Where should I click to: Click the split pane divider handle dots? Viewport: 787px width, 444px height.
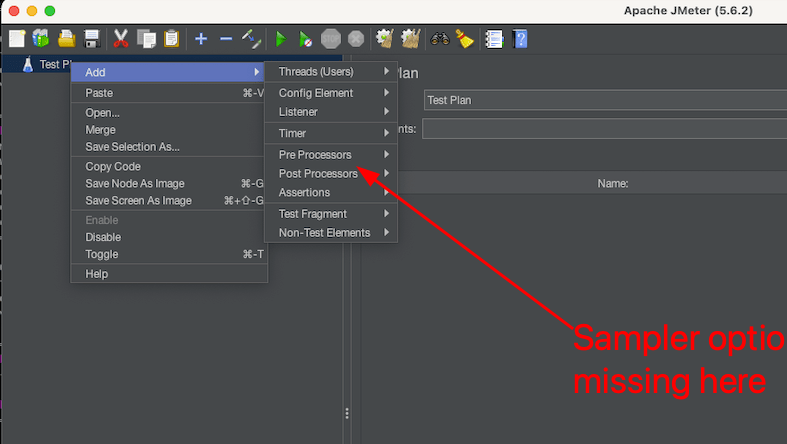347,413
